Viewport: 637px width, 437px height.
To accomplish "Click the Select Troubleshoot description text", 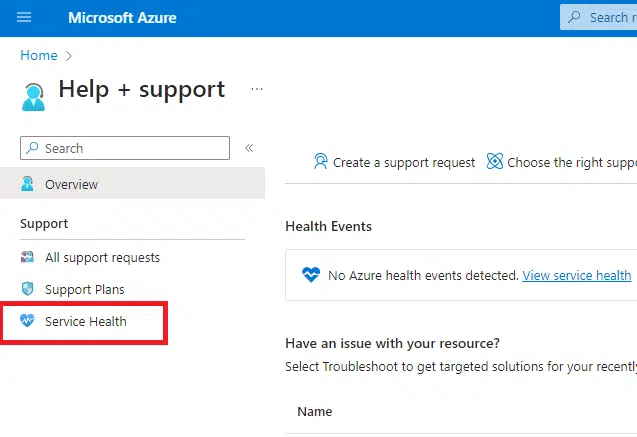I will pyautogui.click(x=461, y=367).
